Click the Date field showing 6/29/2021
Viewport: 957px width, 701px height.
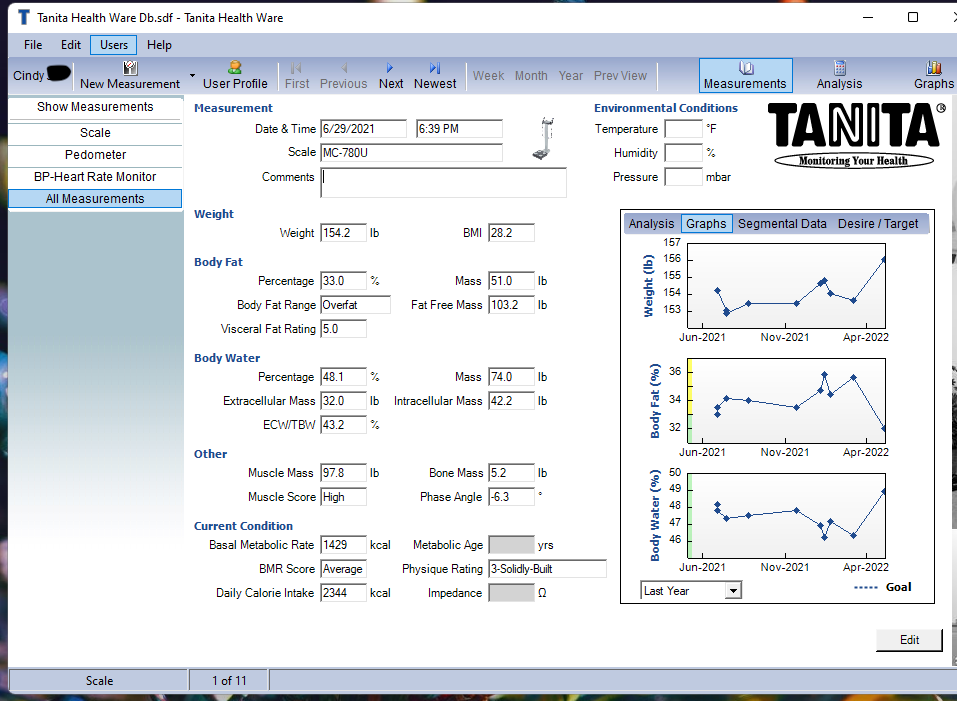(x=363, y=129)
